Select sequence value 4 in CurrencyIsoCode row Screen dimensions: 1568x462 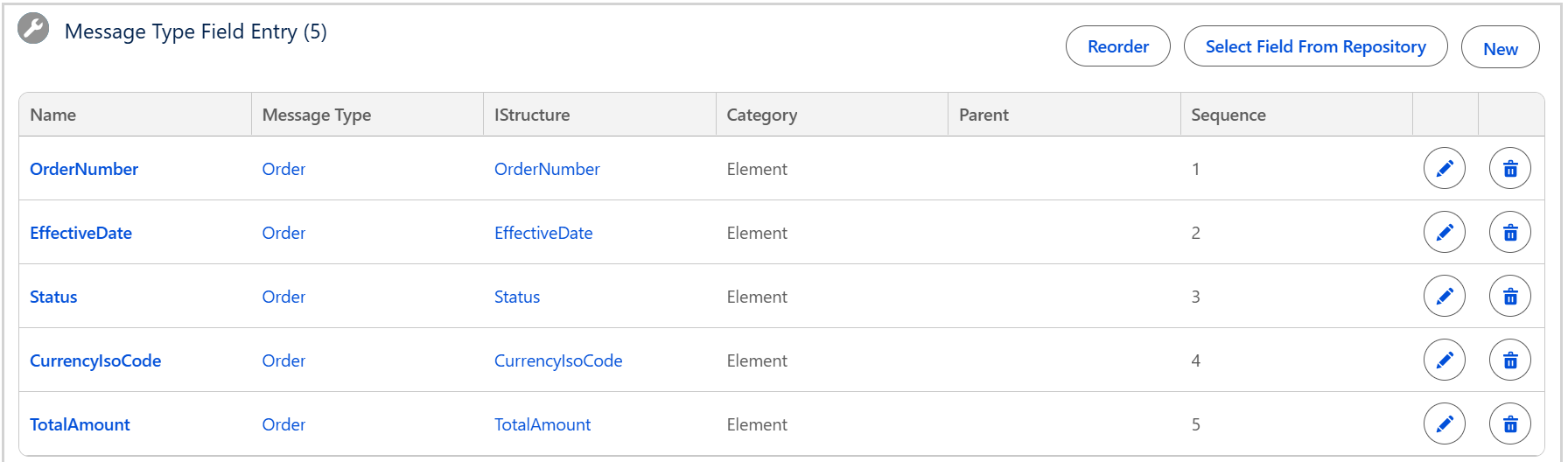pos(1195,360)
